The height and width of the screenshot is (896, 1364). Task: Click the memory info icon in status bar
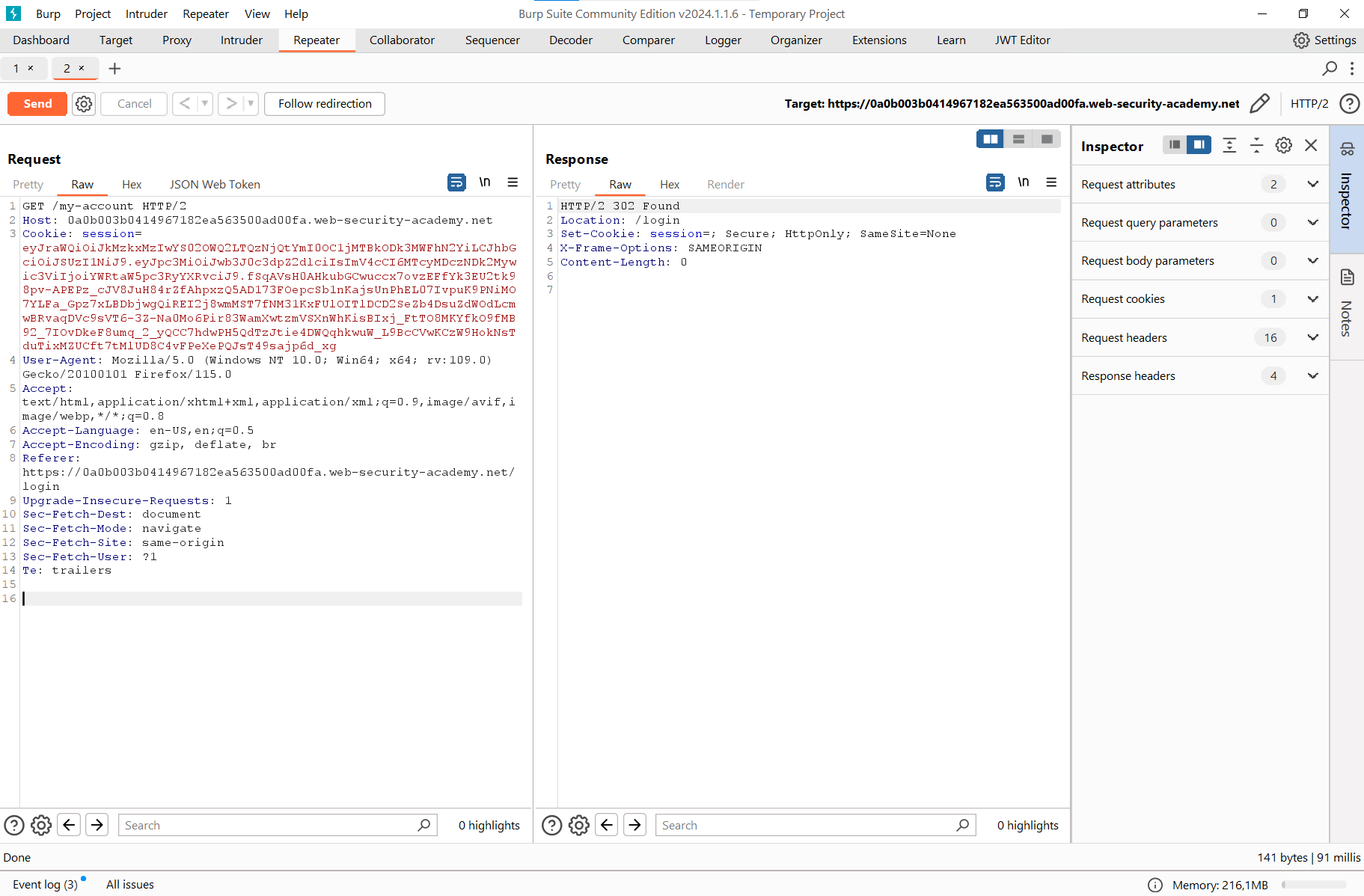click(x=1155, y=885)
